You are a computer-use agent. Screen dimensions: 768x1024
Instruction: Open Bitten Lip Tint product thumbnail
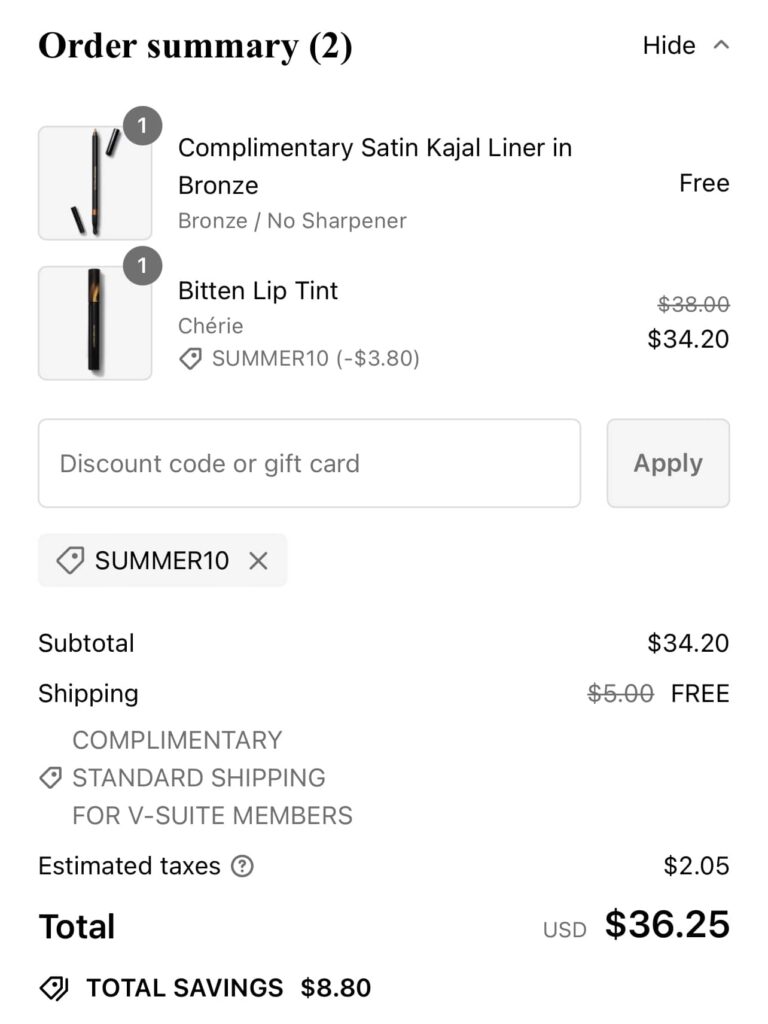[x=95, y=322]
